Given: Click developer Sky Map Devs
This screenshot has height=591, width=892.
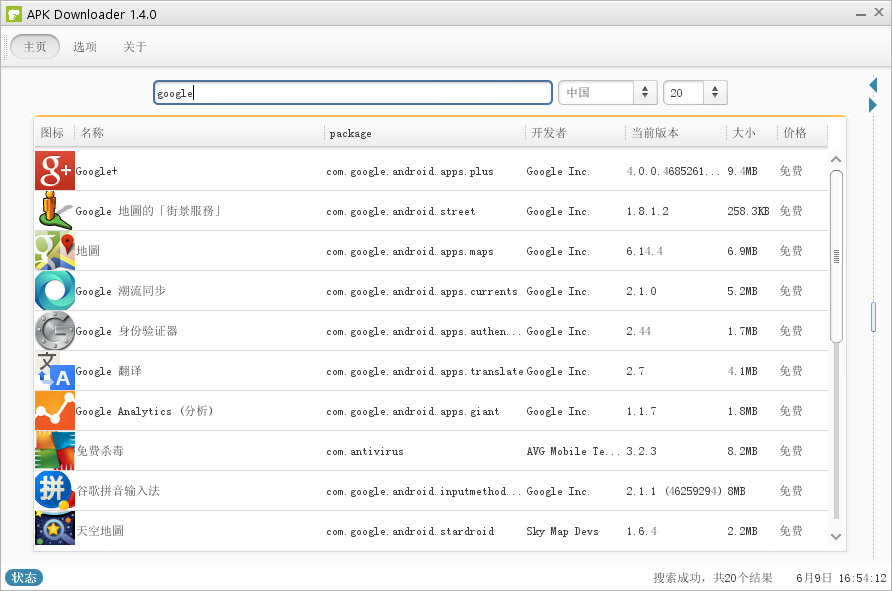Looking at the screenshot, I should [562, 531].
